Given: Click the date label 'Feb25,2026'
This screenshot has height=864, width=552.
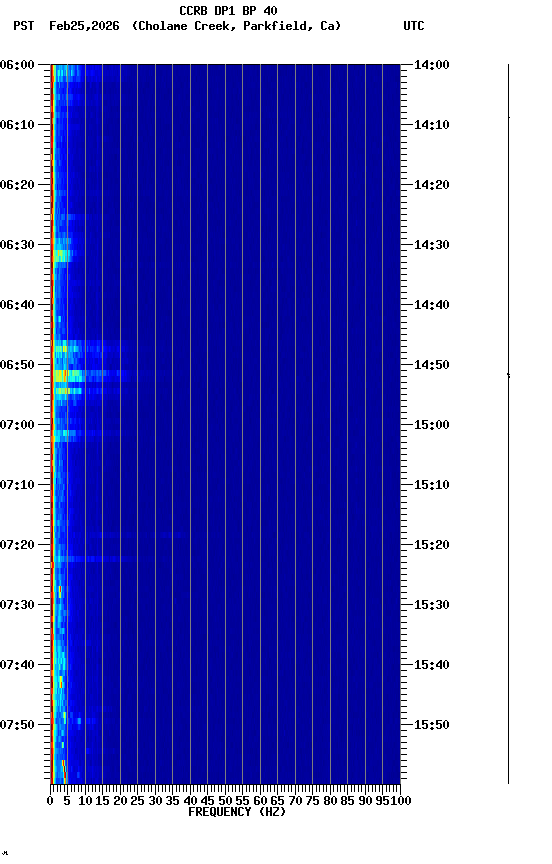Looking at the screenshot, I should (x=84, y=26).
